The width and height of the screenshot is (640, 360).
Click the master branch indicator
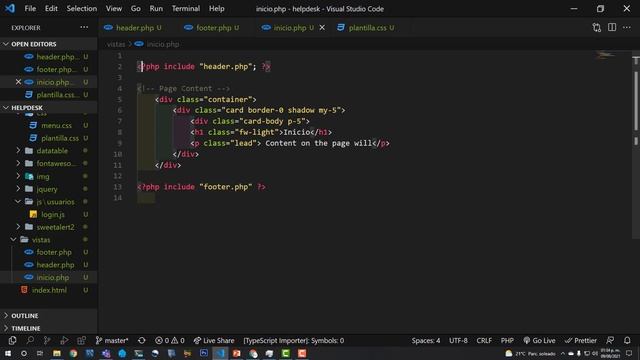[112, 340]
